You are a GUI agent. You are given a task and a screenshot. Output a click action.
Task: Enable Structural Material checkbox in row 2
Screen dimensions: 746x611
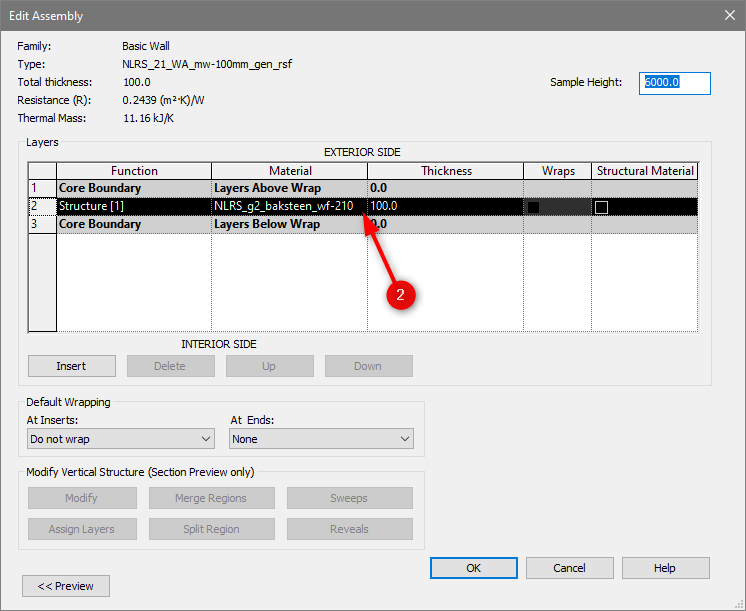(601, 207)
